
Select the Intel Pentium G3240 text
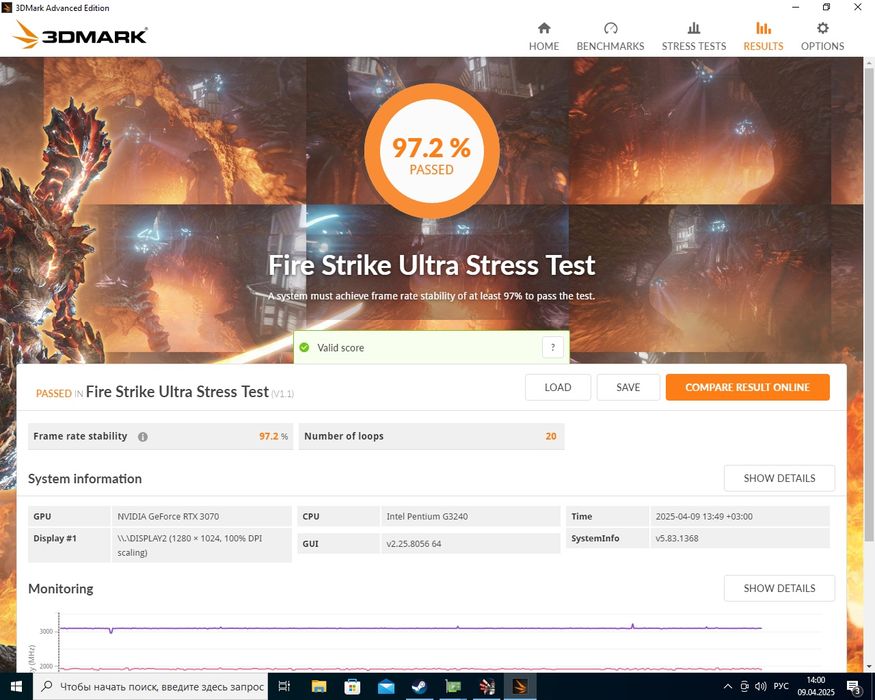(427, 516)
